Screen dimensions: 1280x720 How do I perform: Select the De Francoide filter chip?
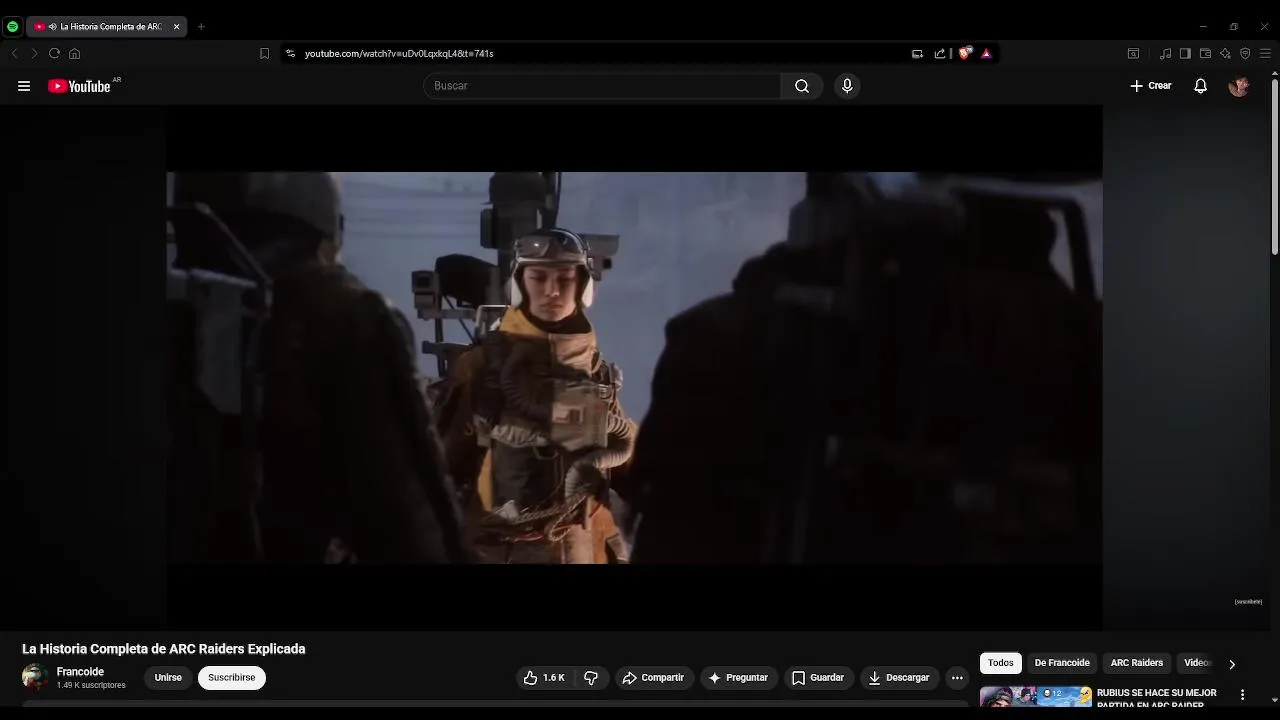(x=1062, y=663)
